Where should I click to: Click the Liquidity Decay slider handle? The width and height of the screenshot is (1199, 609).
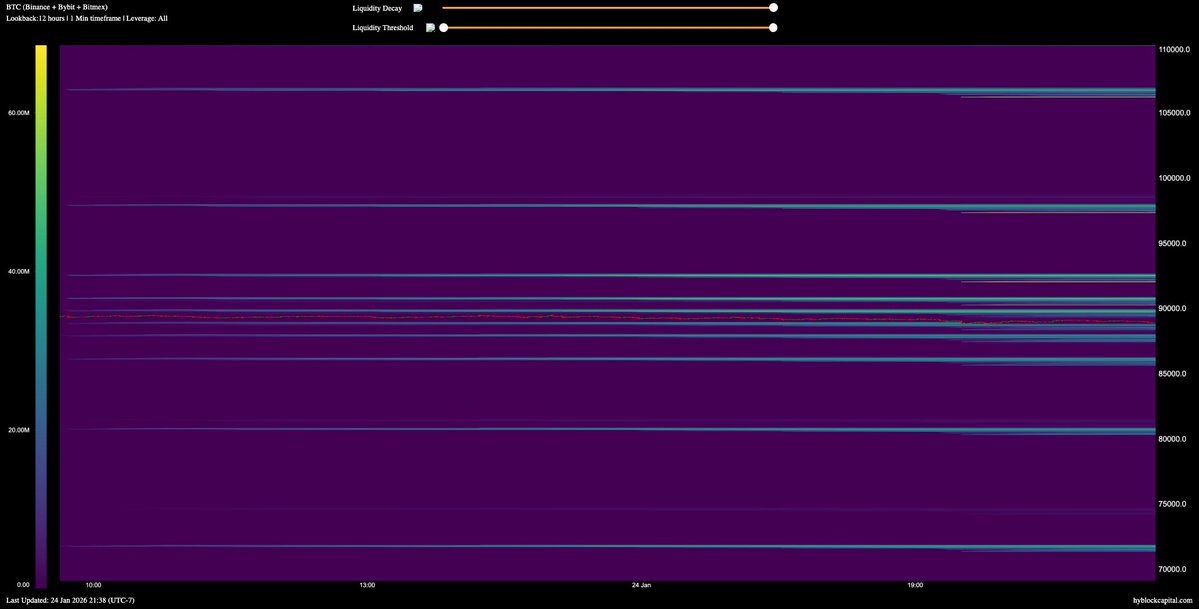pyautogui.click(x=773, y=8)
